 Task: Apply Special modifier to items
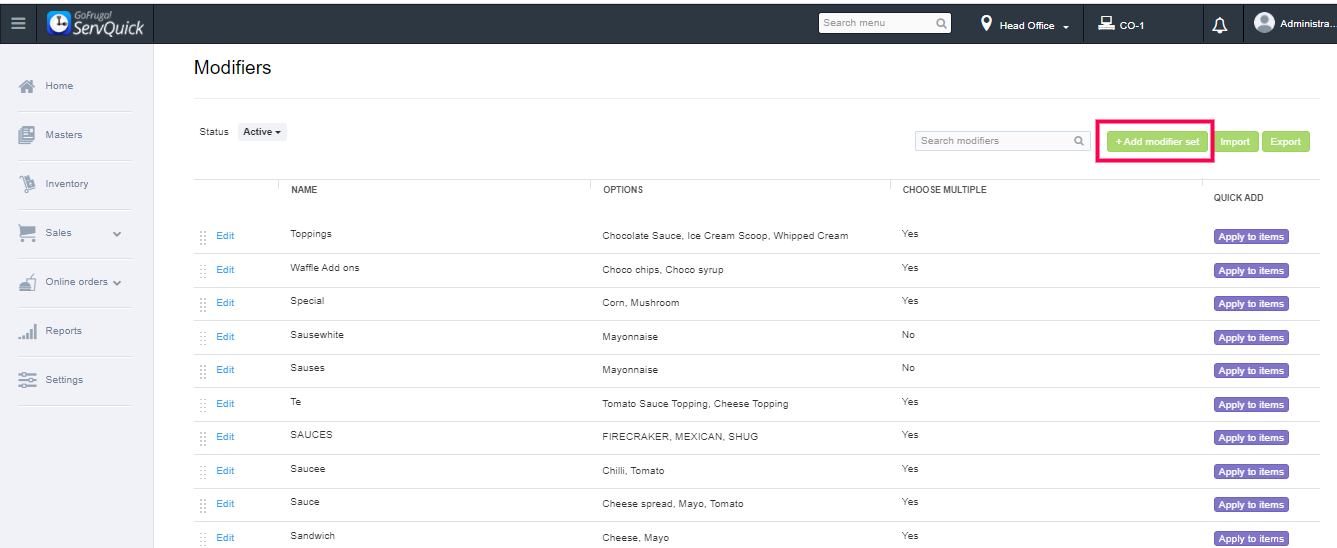1251,304
